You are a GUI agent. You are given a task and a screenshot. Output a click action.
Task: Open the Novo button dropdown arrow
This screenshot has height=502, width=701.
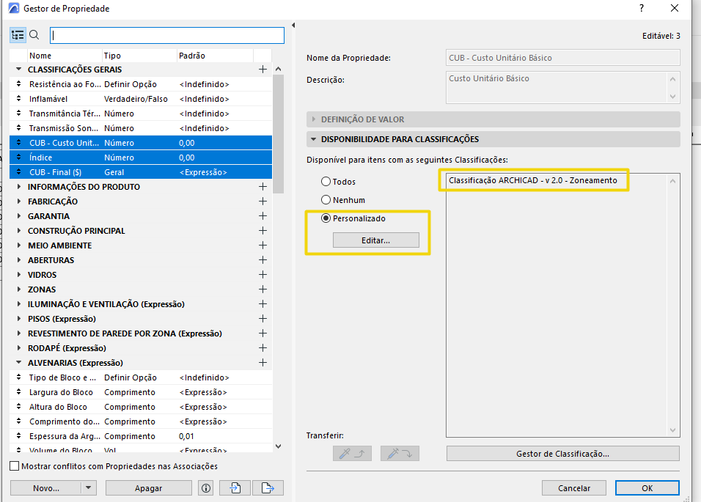coord(89,488)
